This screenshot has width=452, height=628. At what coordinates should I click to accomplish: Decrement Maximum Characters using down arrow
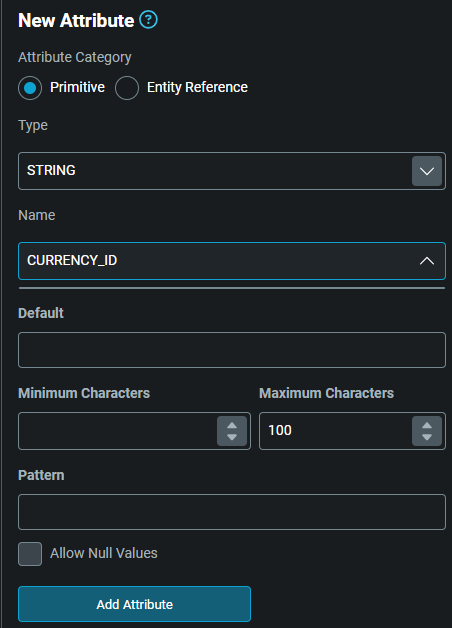[x=427, y=437]
